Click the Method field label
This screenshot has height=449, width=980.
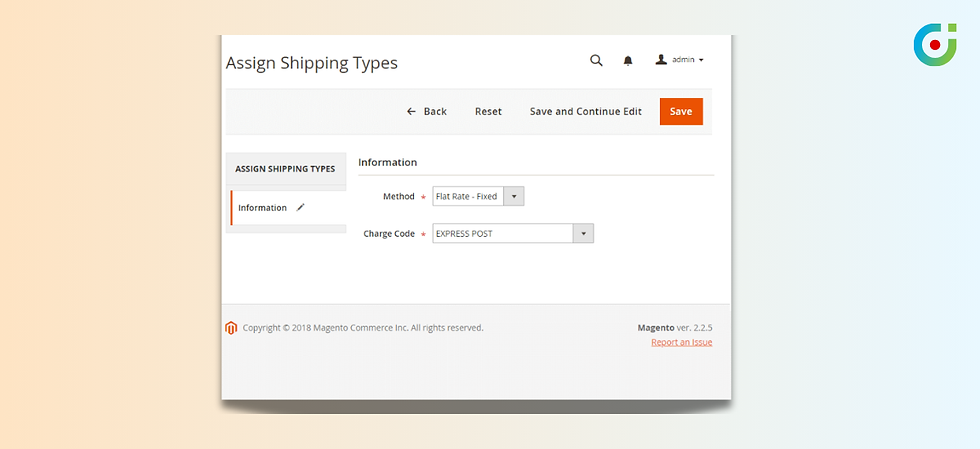coord(398,197)
